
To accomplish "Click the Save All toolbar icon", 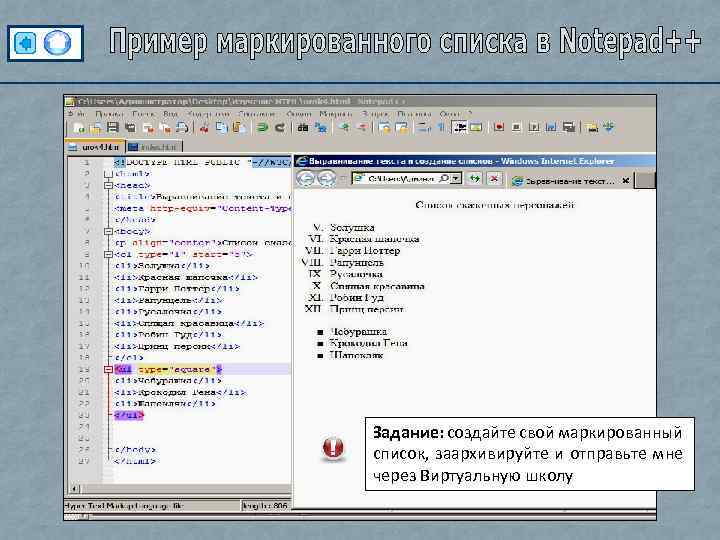I will (x=130, y=128).
